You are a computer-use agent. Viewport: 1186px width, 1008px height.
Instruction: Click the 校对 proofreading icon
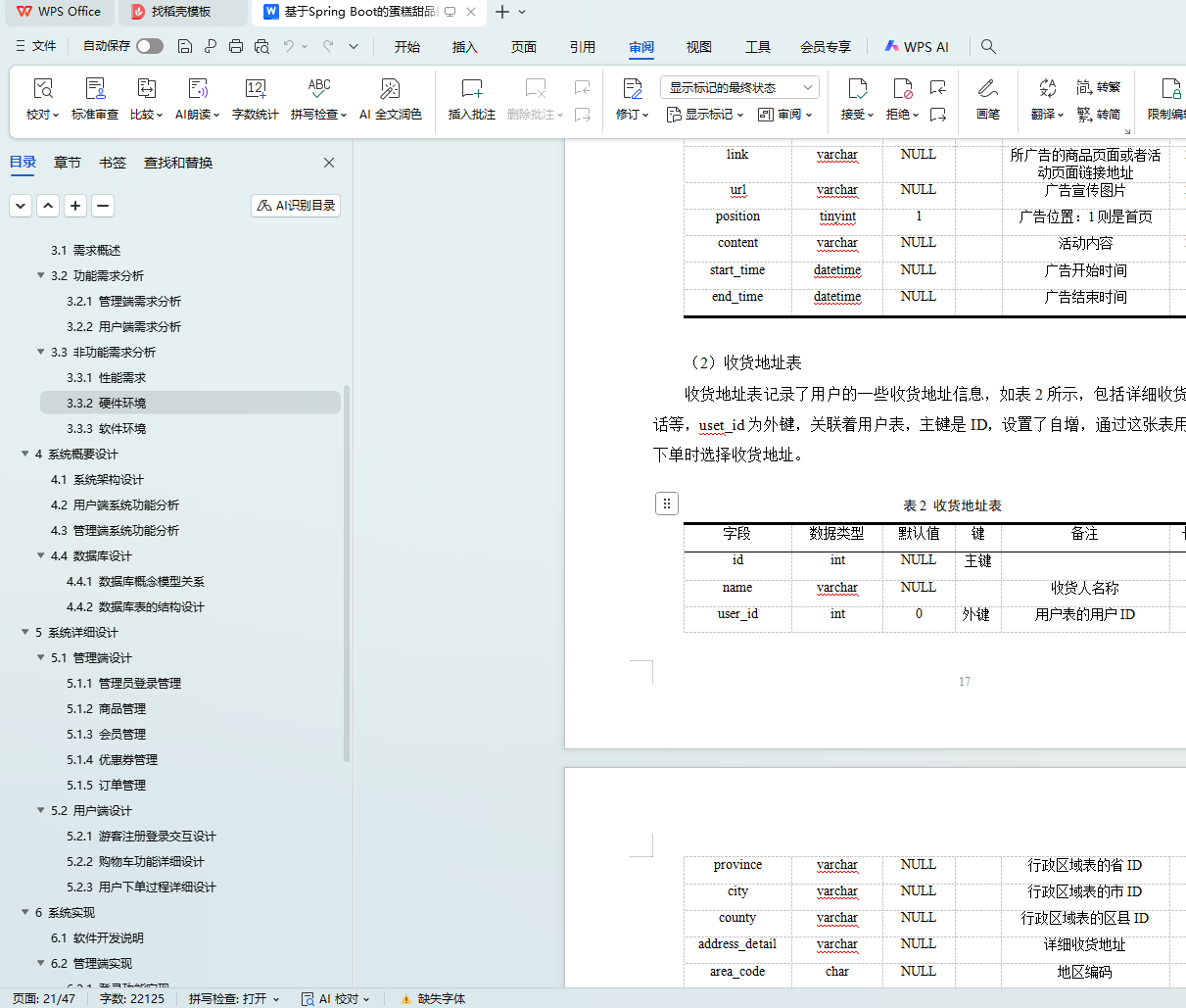(x=42, y=89)
